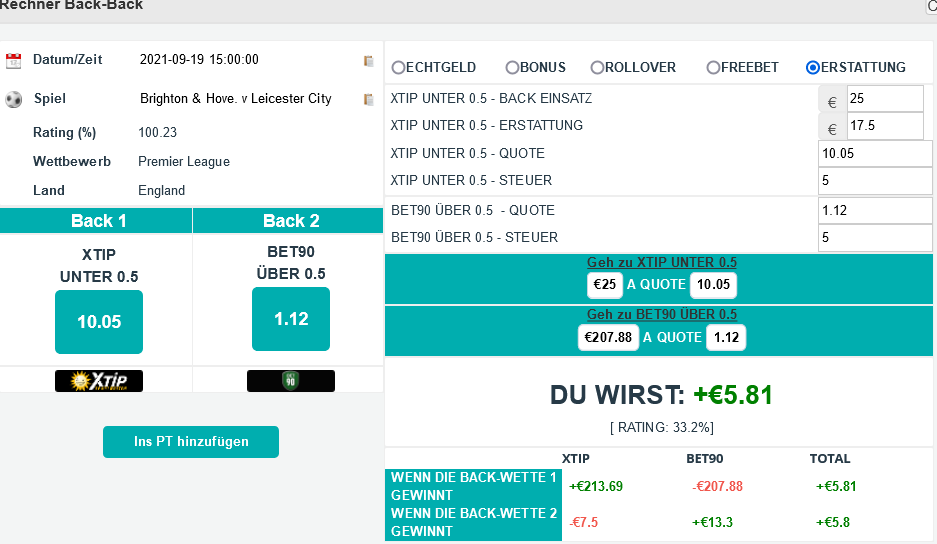Click the 1.12 odds tile under BET90
The height and width of the screenshot is (544, 937).
[x=291, y=319]
